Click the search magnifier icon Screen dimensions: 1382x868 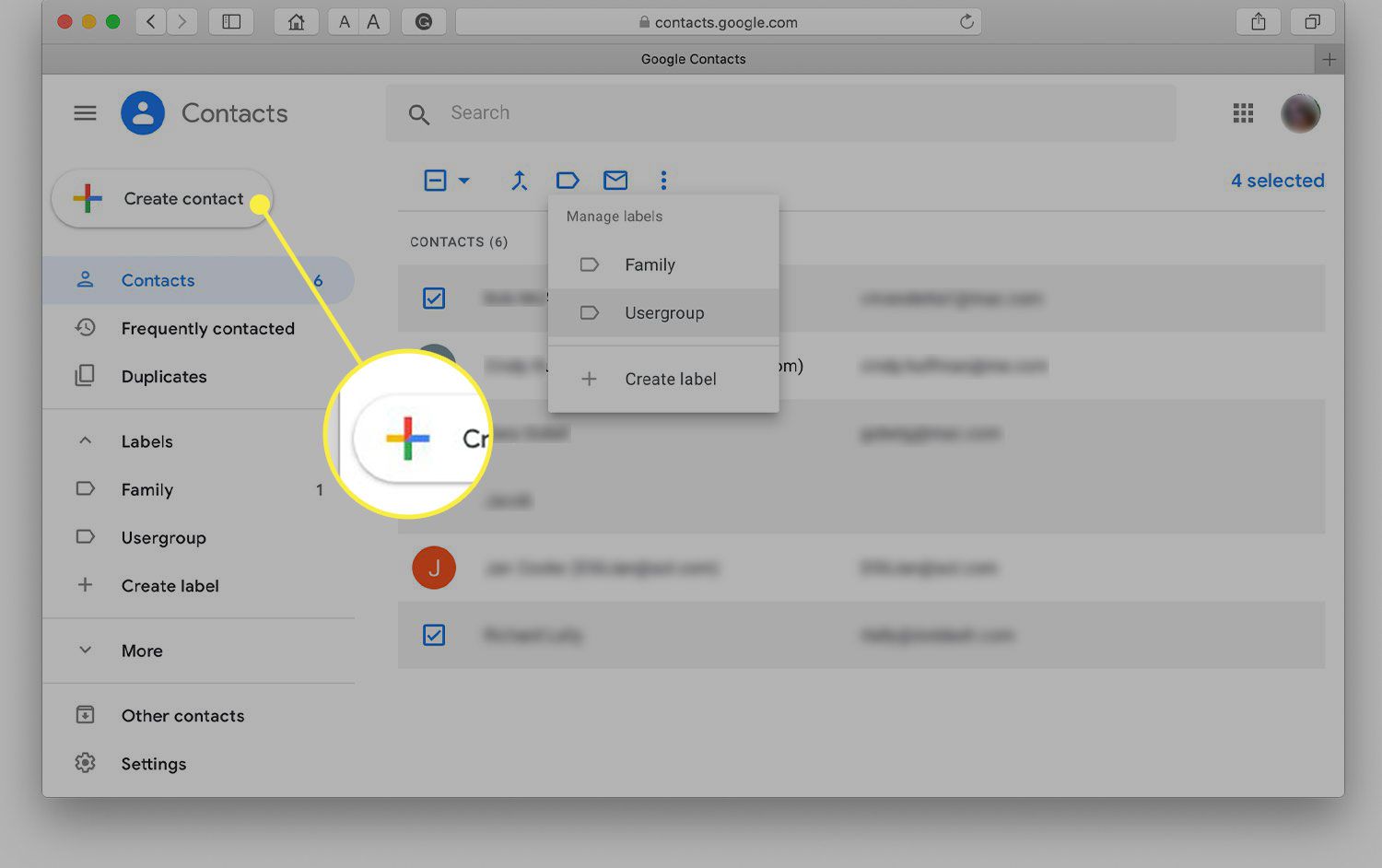click(419, 114)
